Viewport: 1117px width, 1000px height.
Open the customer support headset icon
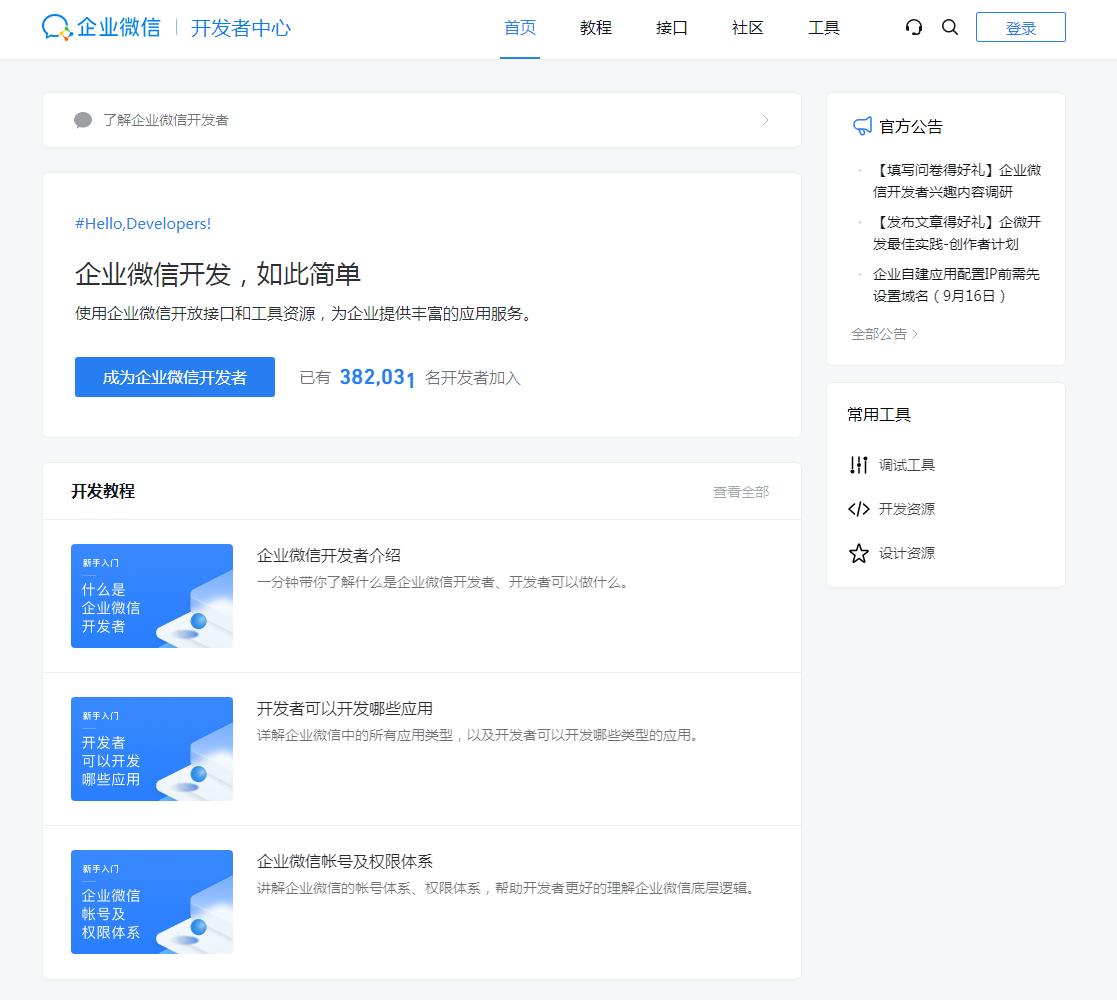(913, 28)
